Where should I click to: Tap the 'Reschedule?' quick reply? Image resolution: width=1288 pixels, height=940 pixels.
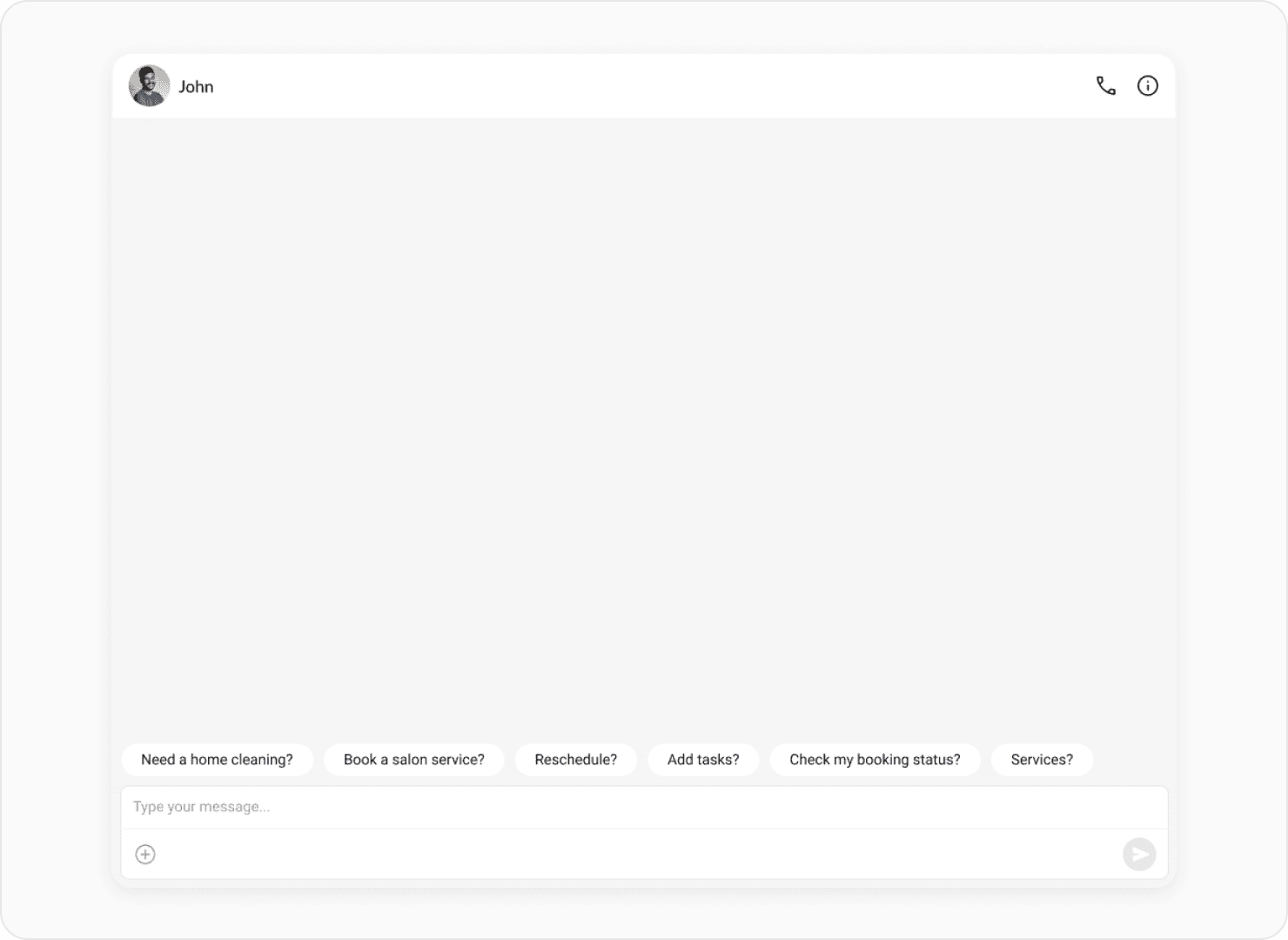[576, 760]
